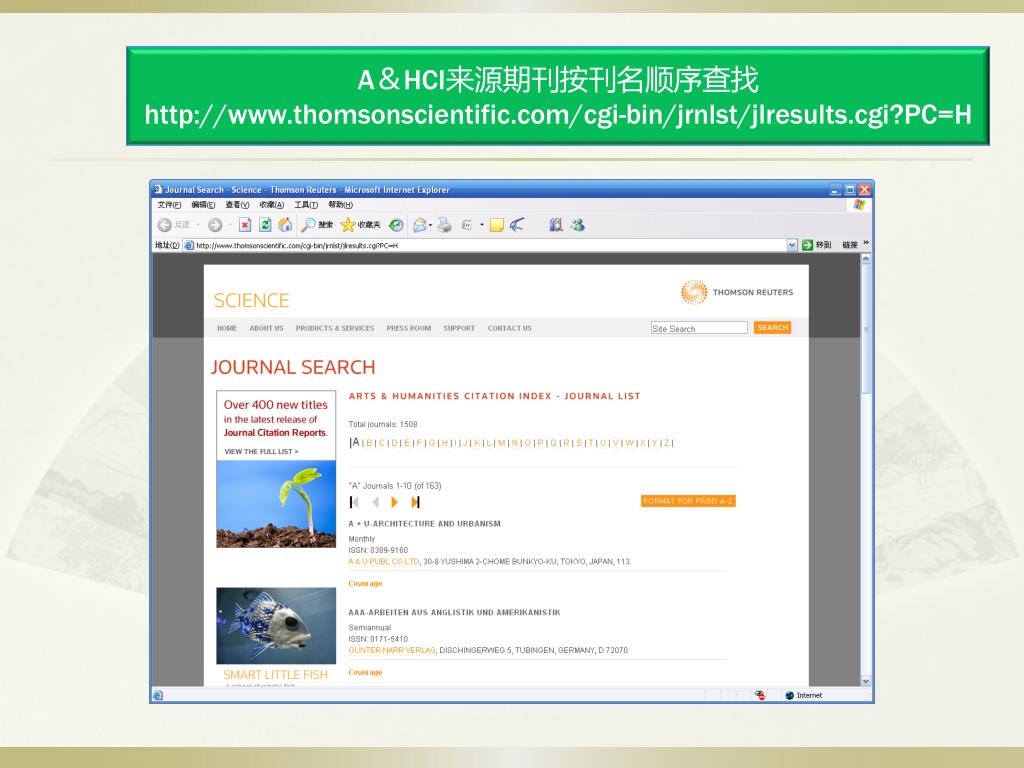Click the Messenger people toolbar icon
Image resolution: width=1024 pixels, height=768 pixels.
577,225
